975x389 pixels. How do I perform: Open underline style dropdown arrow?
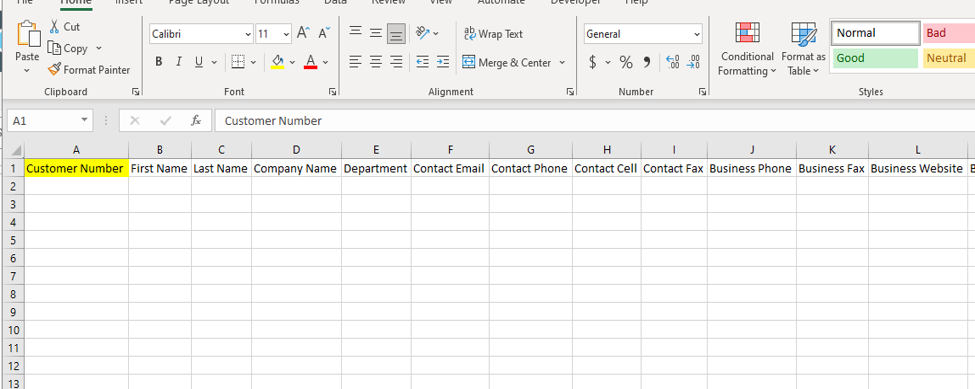(x=215, y=62)
